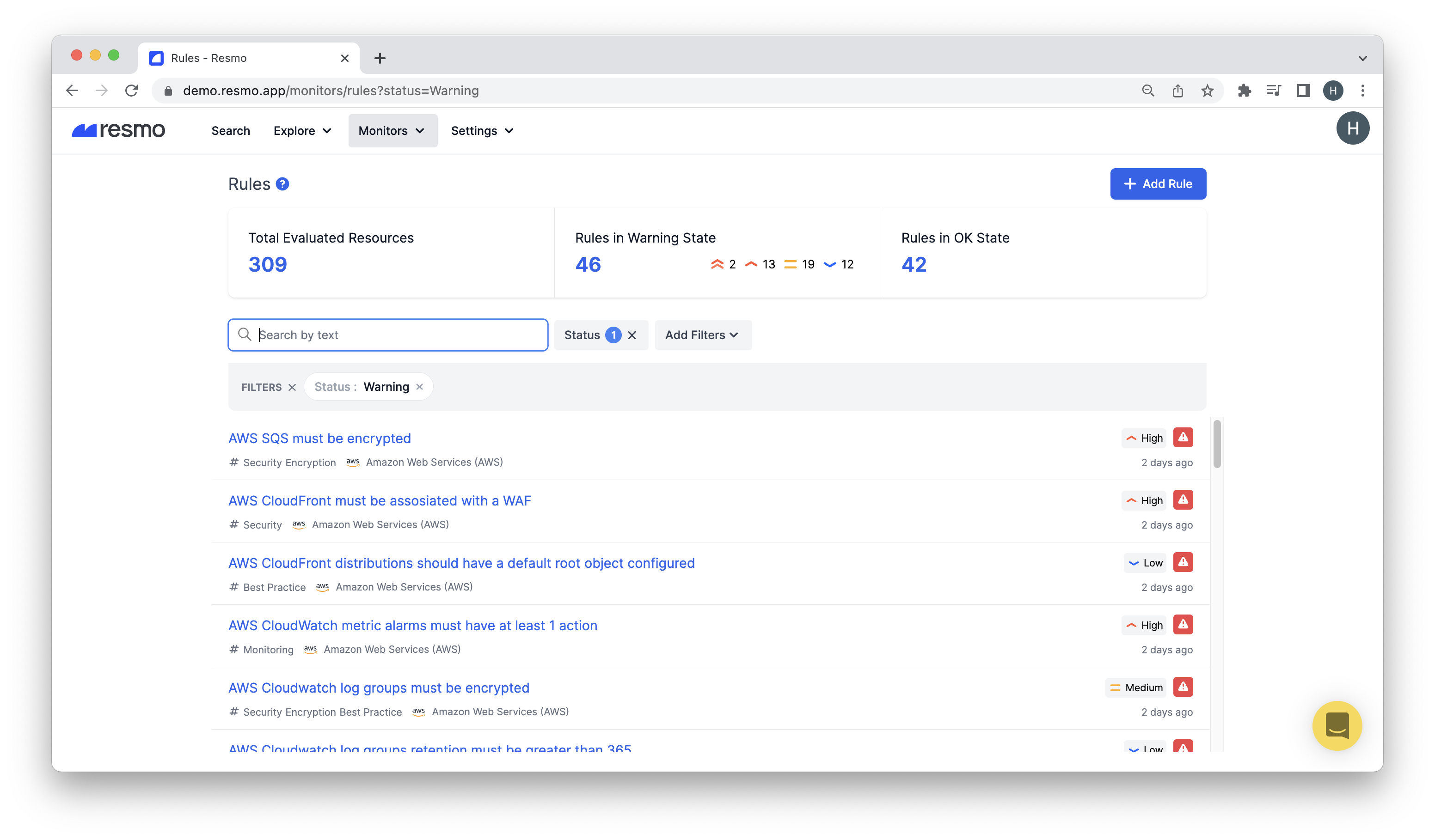Expand the tab search chevron in title bar
Viewport: 1435px width, 840px height.
(x=1362, y=58)
